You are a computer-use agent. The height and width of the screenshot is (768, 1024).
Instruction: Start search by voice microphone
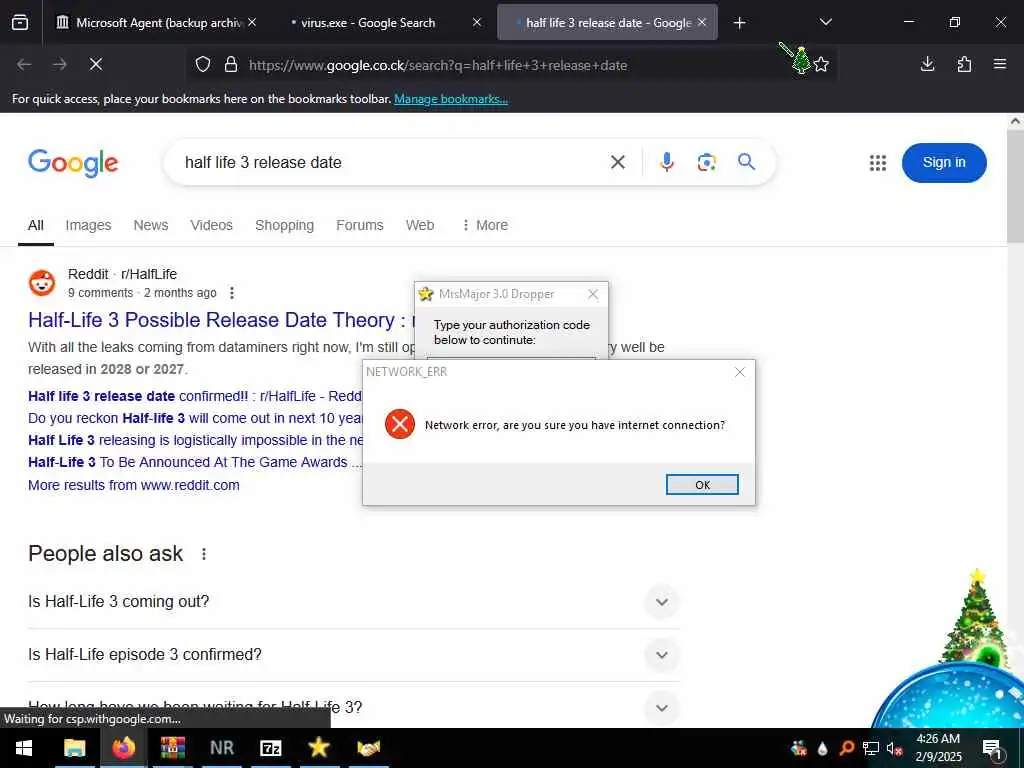point(667,162)
